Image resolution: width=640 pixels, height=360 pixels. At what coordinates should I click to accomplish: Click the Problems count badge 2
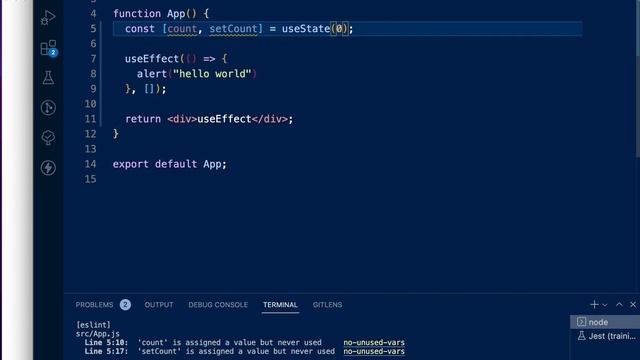(125, 305)
